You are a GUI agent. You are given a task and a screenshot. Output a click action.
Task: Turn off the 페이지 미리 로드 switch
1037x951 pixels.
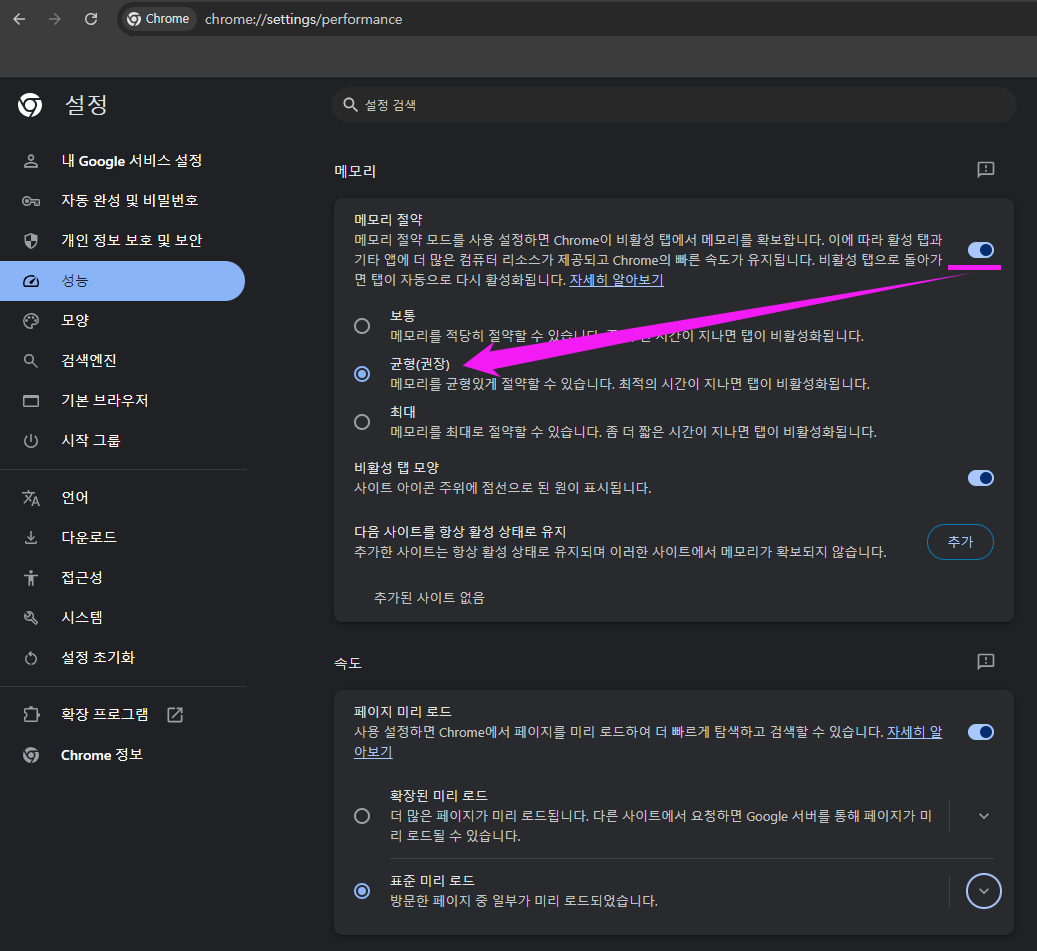980,732
